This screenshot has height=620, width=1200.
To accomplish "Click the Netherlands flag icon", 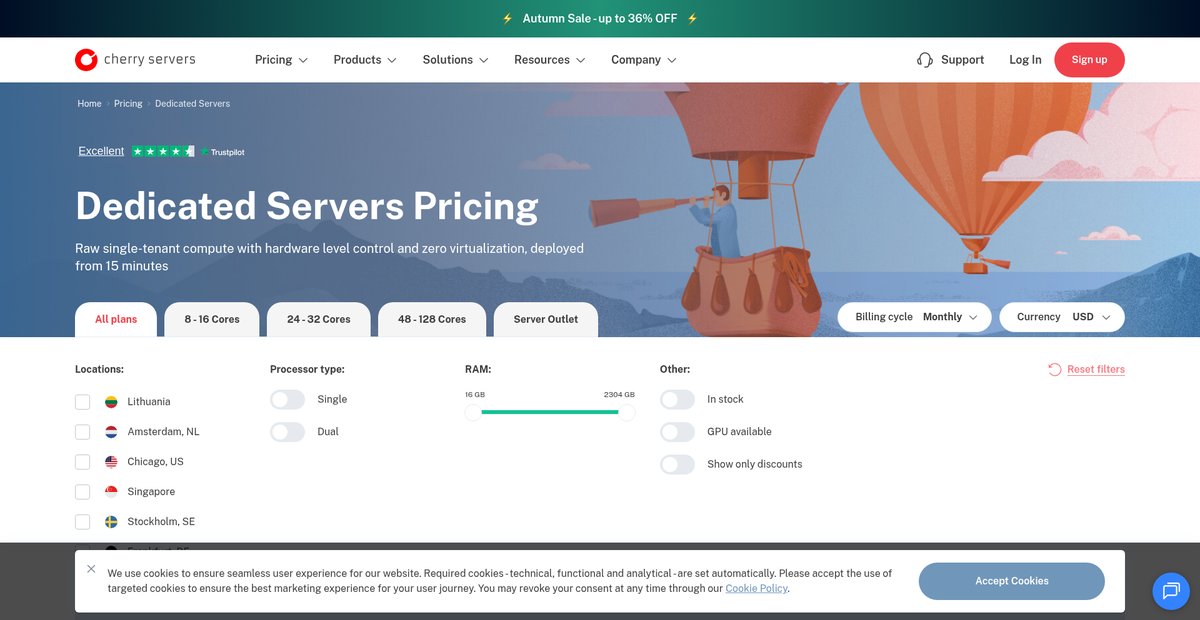I will pyautogui.click(x=112, y=432).
